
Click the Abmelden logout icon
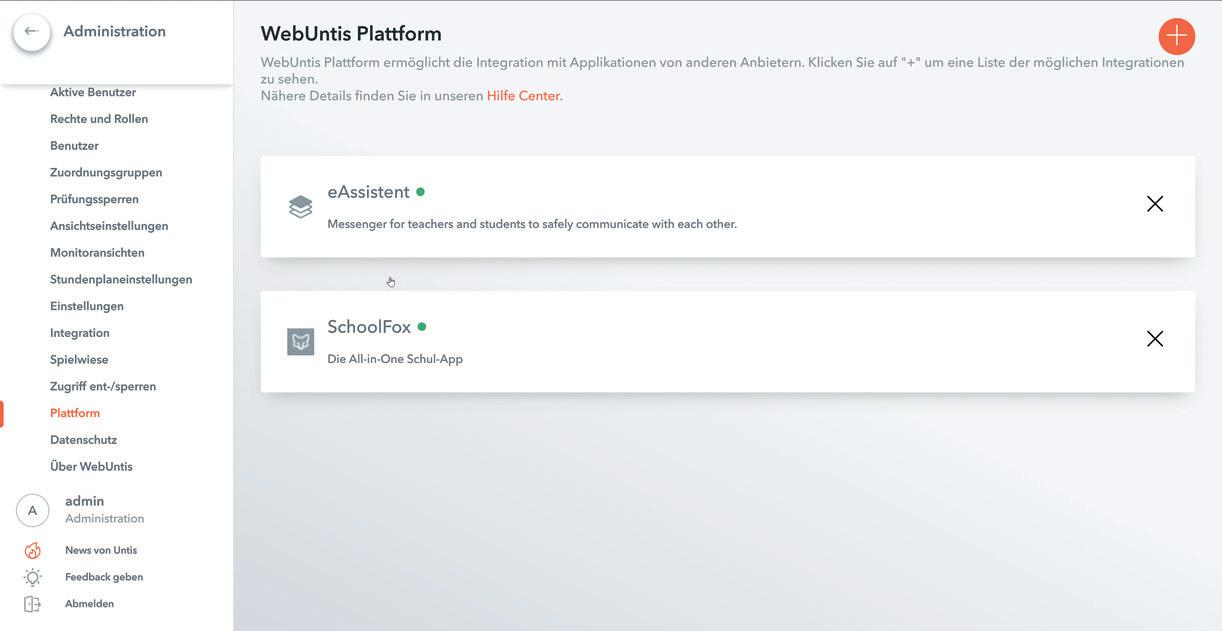click(33, 605)
